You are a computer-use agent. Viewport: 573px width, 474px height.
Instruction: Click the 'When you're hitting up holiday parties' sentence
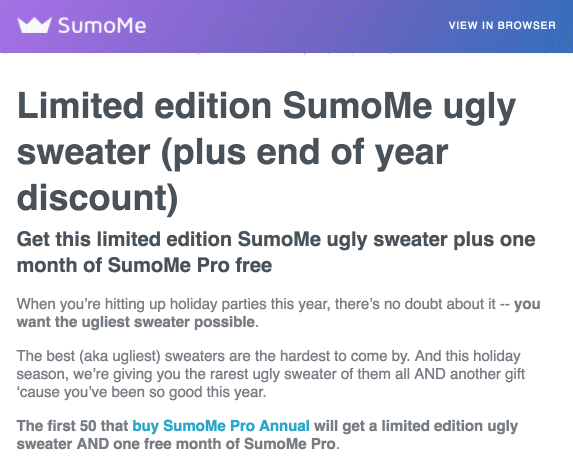coord(256,304)
